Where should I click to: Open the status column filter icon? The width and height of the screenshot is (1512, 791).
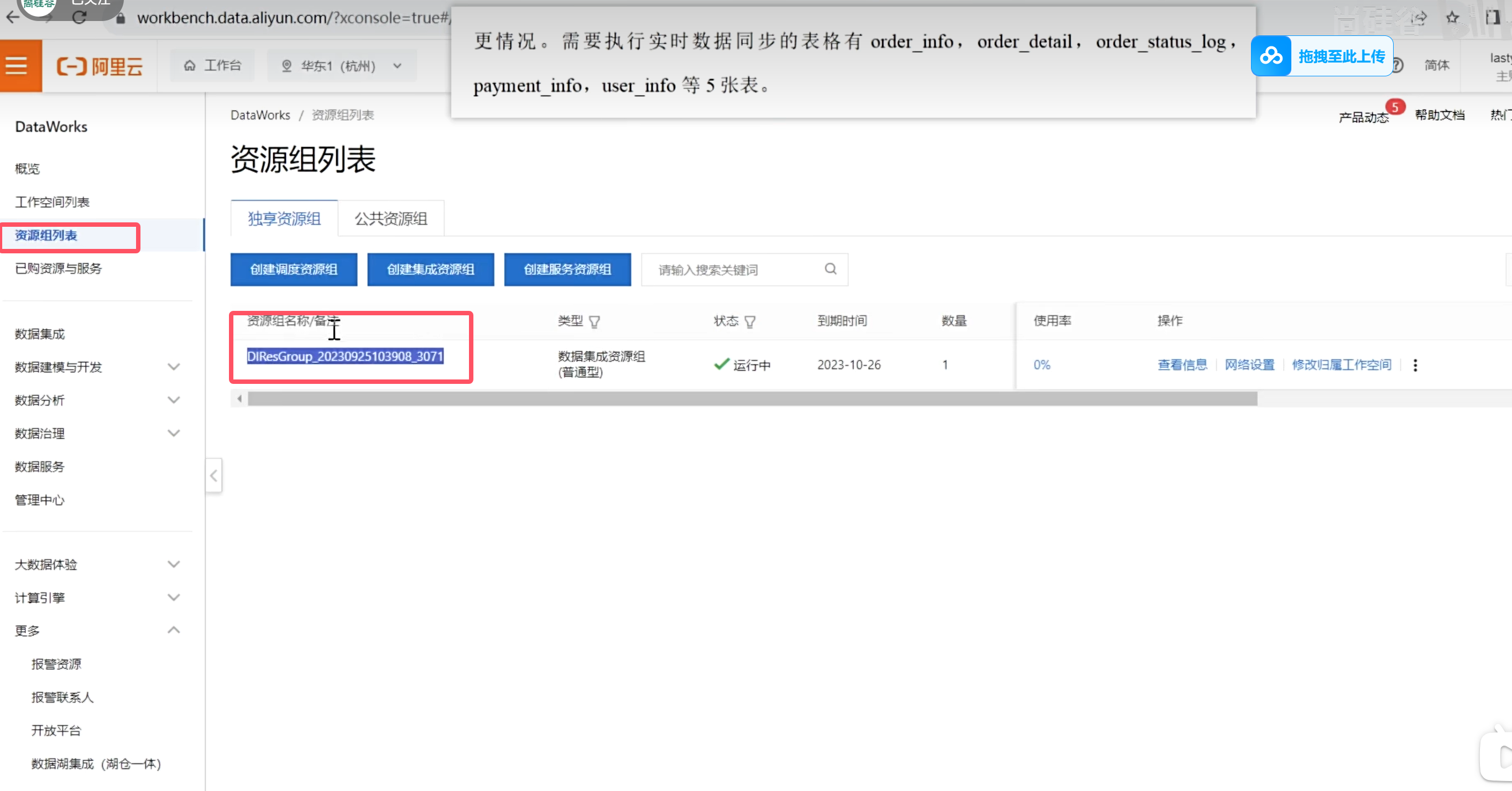click(749, 322)
